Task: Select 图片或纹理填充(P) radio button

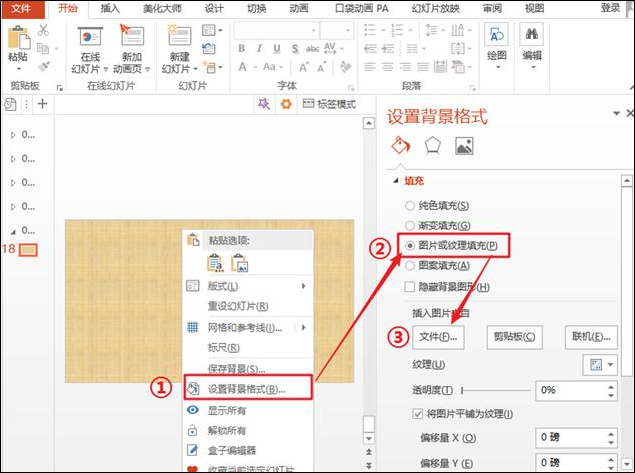Action: [410, 245]
